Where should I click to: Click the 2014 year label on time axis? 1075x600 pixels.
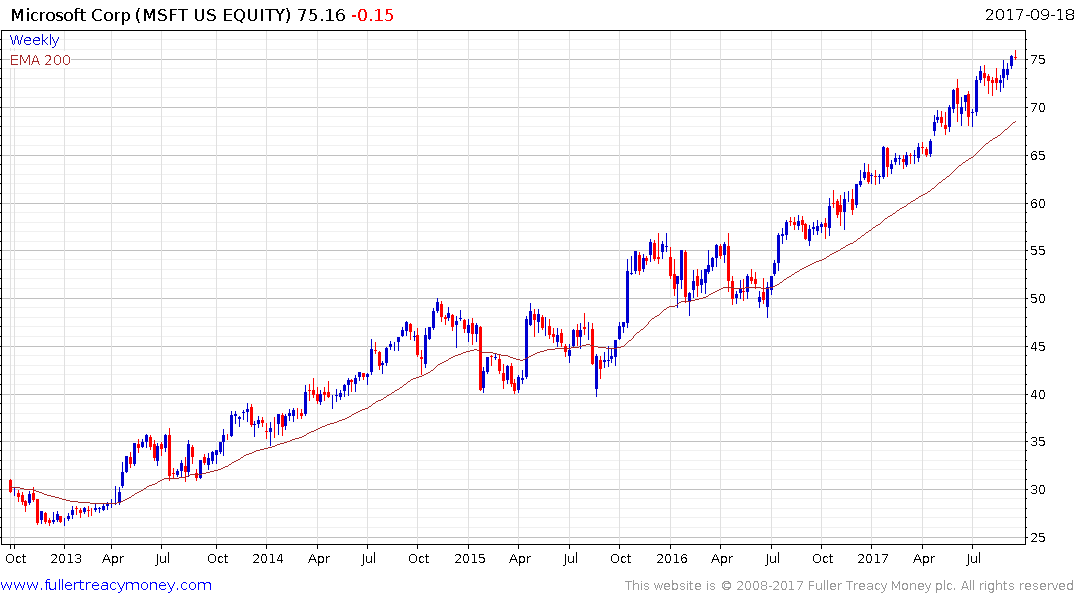coord(267,558)
